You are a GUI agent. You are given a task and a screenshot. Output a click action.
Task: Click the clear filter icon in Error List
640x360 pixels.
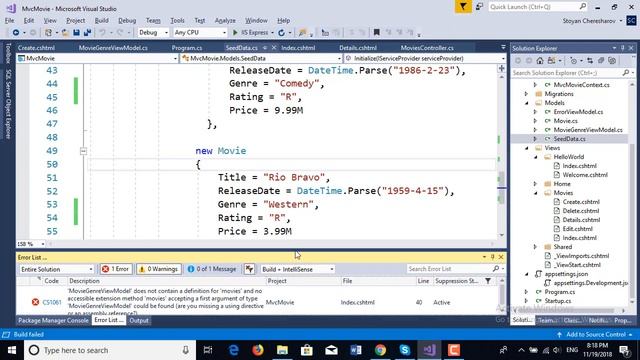tap(249, 269)
